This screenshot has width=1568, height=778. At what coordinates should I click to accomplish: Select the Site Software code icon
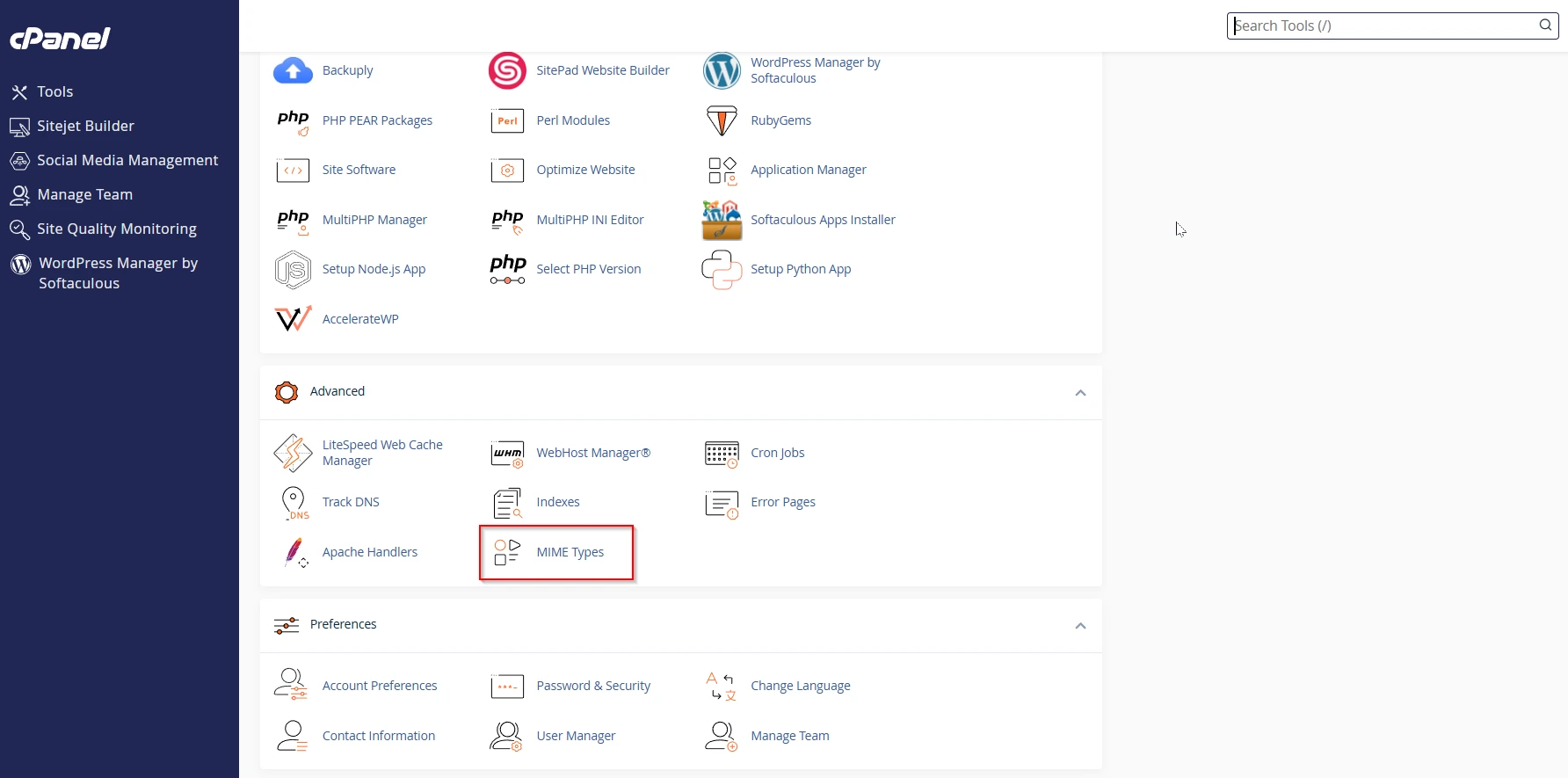coord(293,170)
